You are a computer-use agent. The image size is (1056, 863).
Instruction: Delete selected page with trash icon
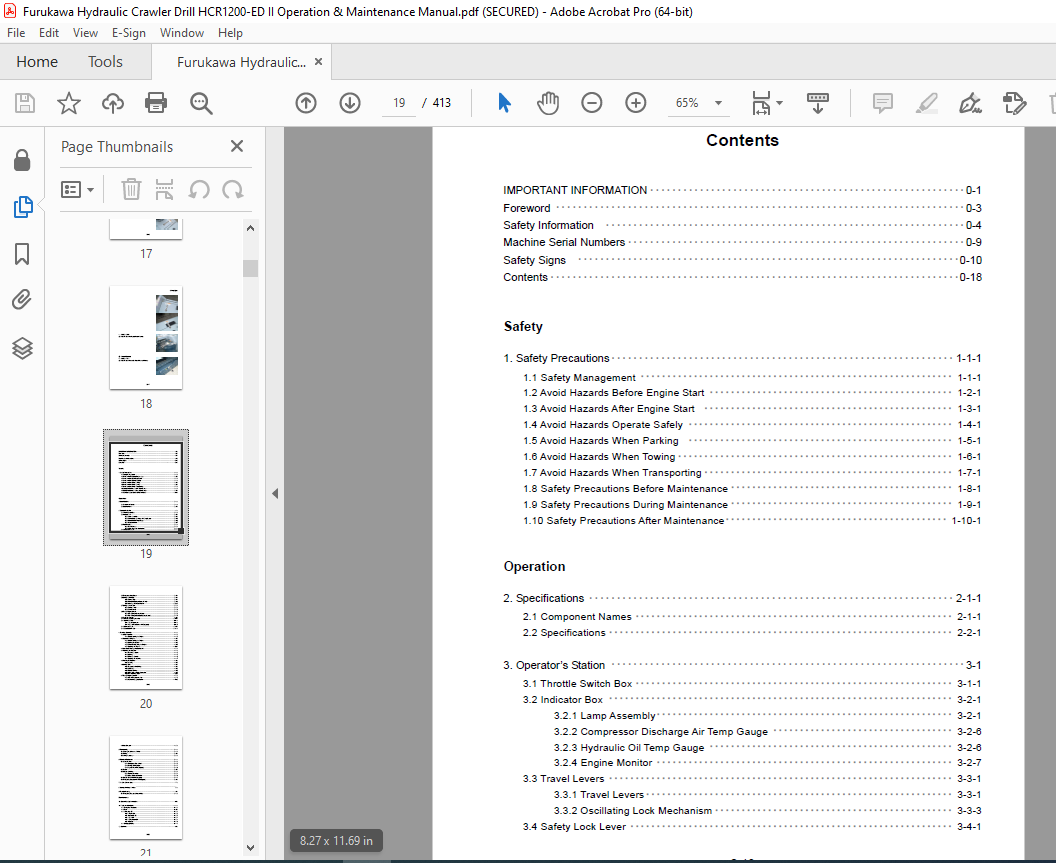tap(131, 189)
